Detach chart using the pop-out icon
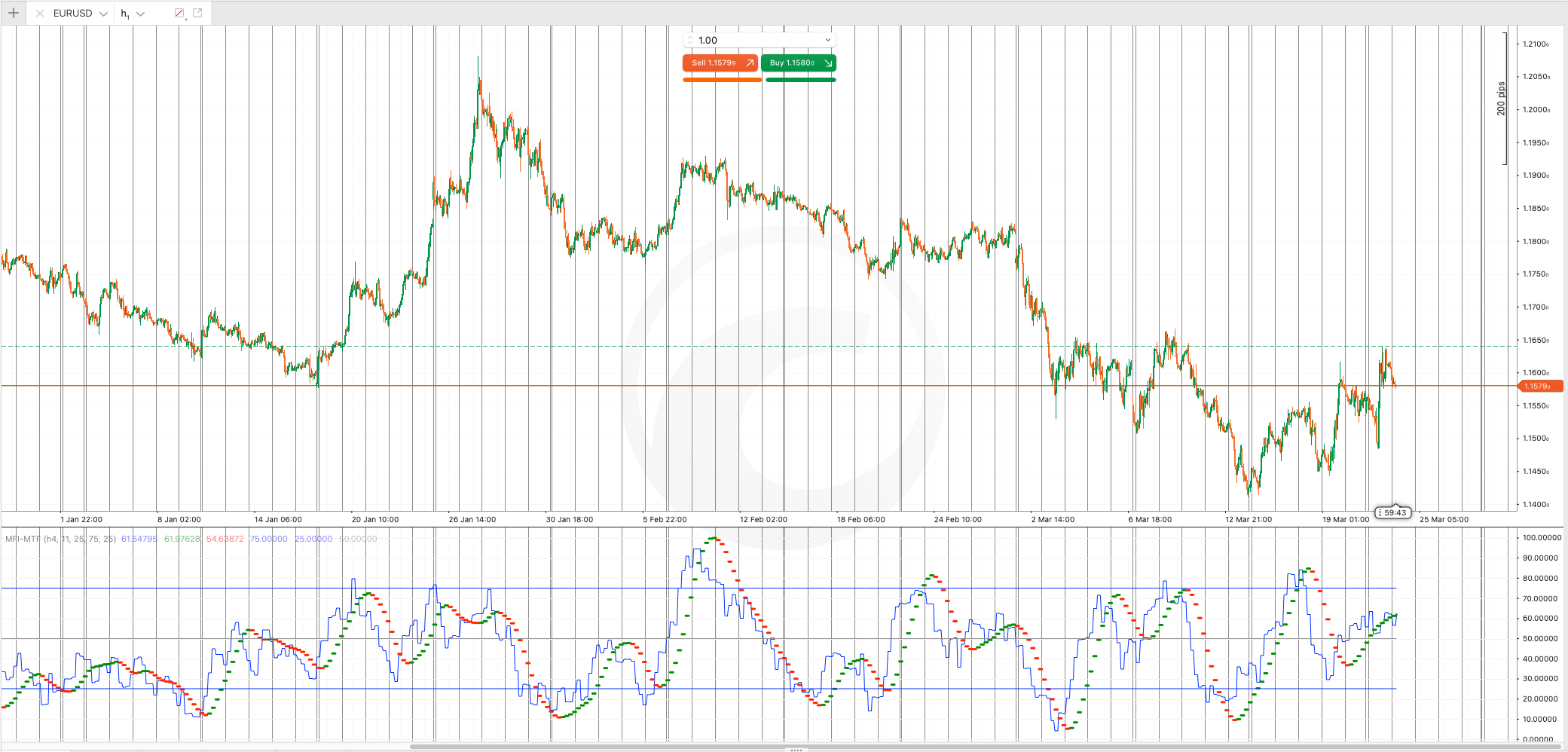 197,13
